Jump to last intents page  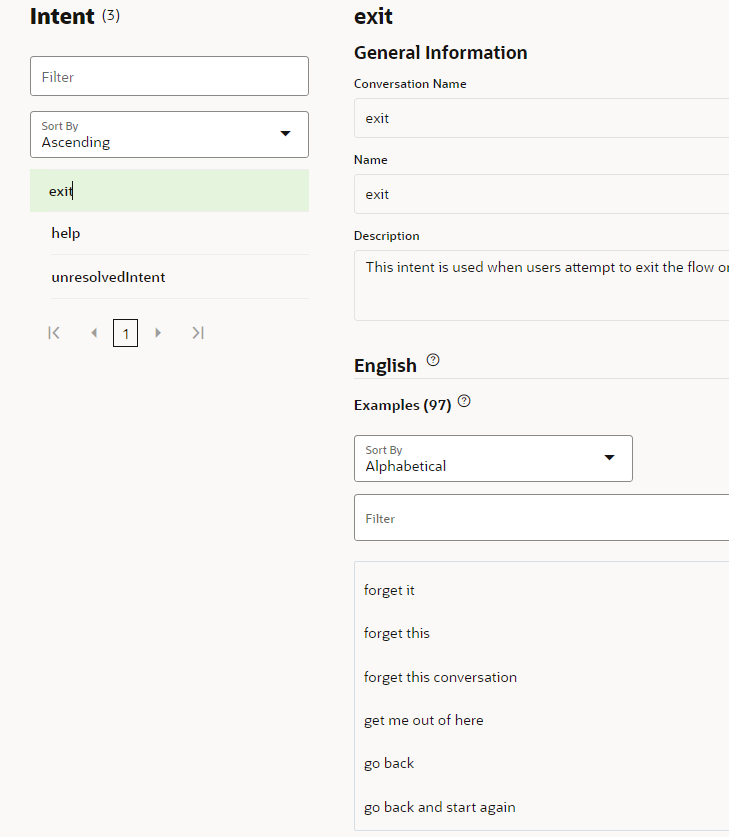click(x=198, y=333)
